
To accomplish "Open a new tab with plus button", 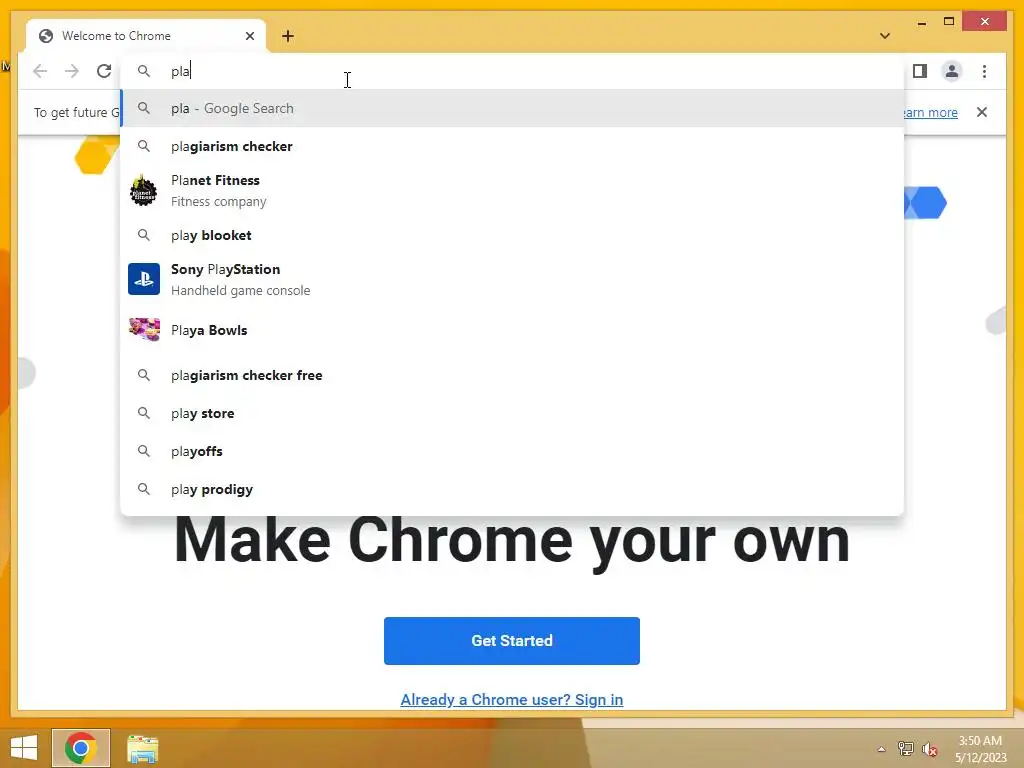I will [x=288, y=36].
